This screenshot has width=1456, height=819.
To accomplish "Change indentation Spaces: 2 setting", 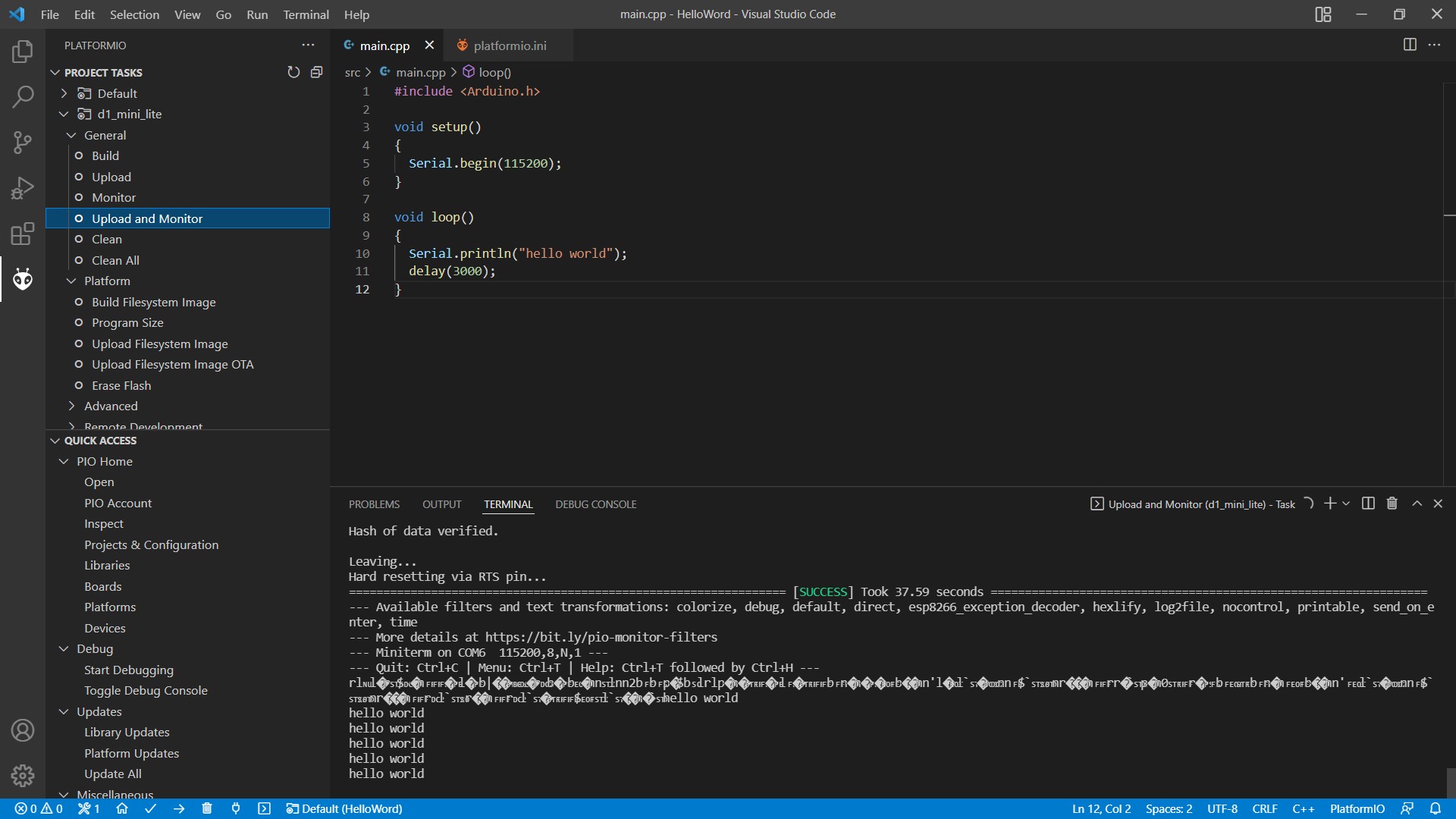I will (x=1169, y=808).
